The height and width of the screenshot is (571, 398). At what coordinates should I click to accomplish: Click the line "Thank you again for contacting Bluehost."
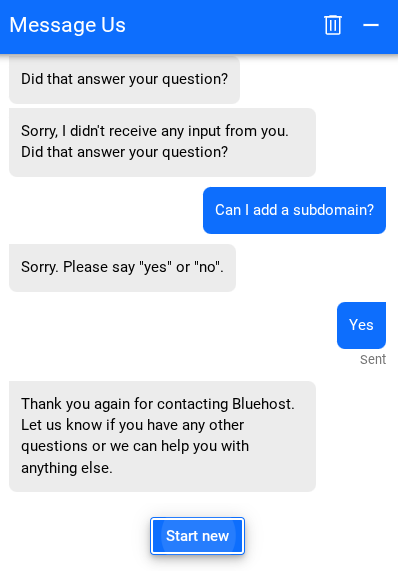(158, 404)
